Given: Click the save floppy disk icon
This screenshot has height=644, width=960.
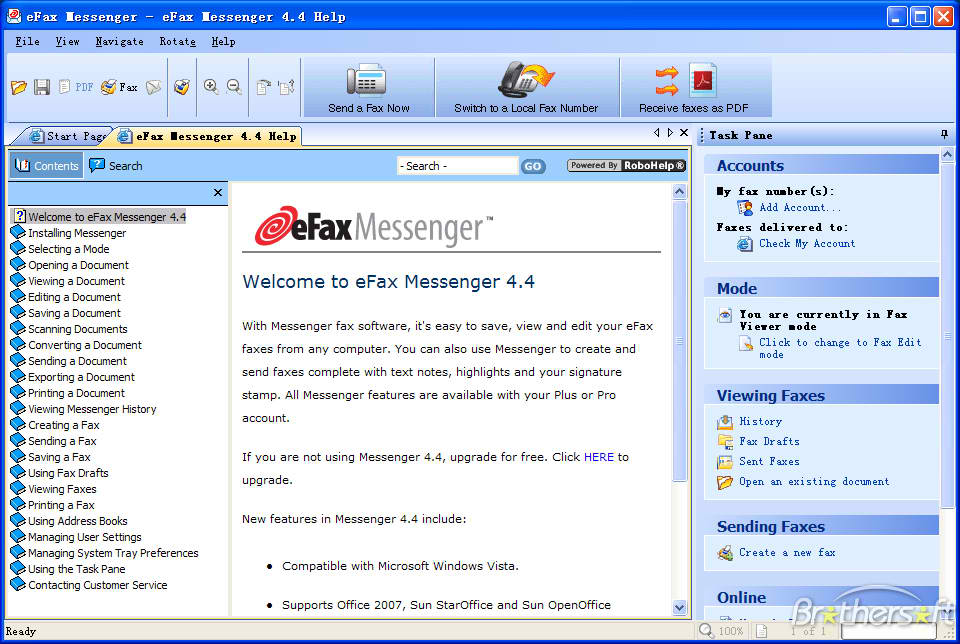Looking at the screenshot, I should point(42,88).
